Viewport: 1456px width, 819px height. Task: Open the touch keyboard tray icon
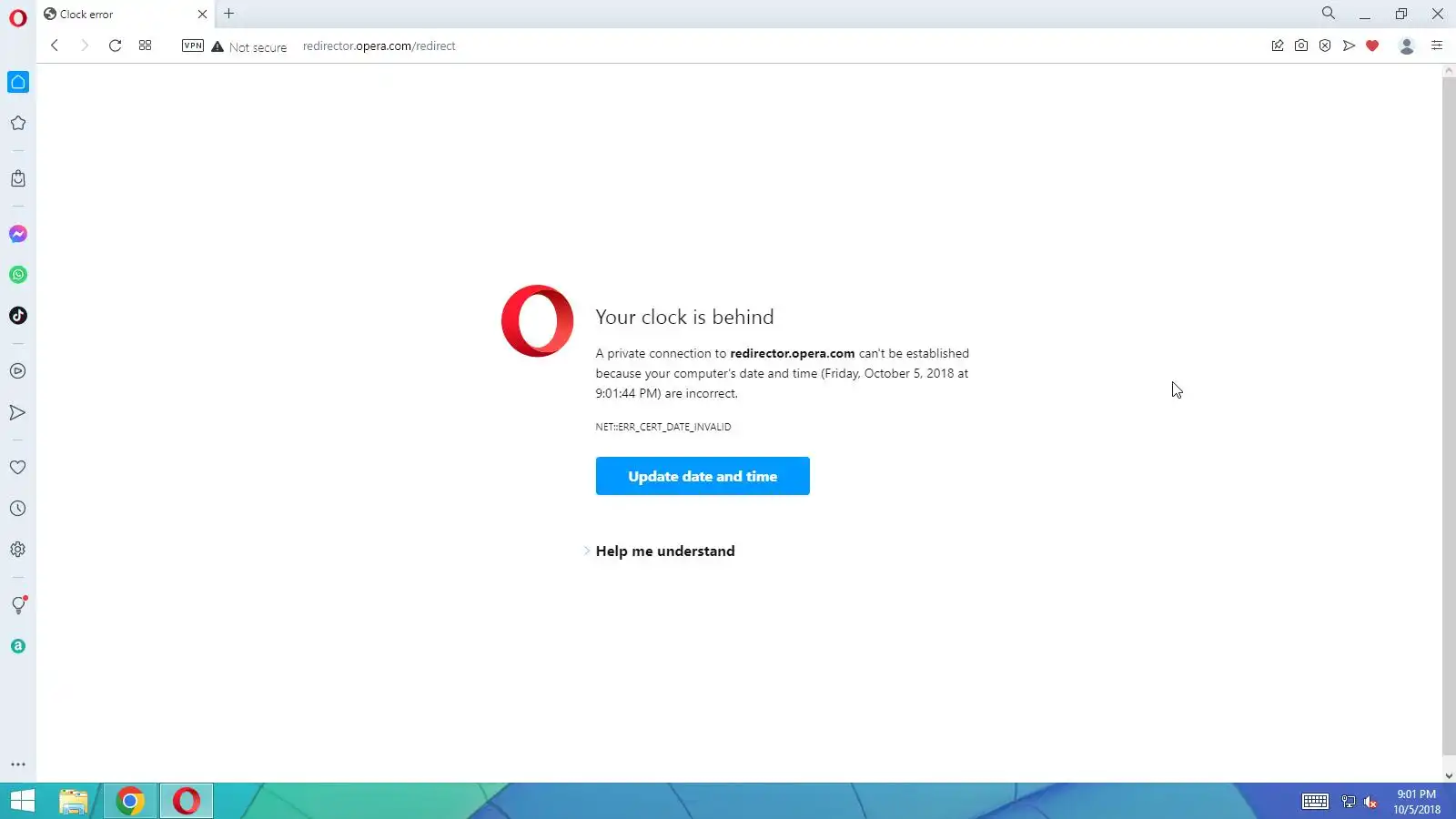click(1315, 801)
